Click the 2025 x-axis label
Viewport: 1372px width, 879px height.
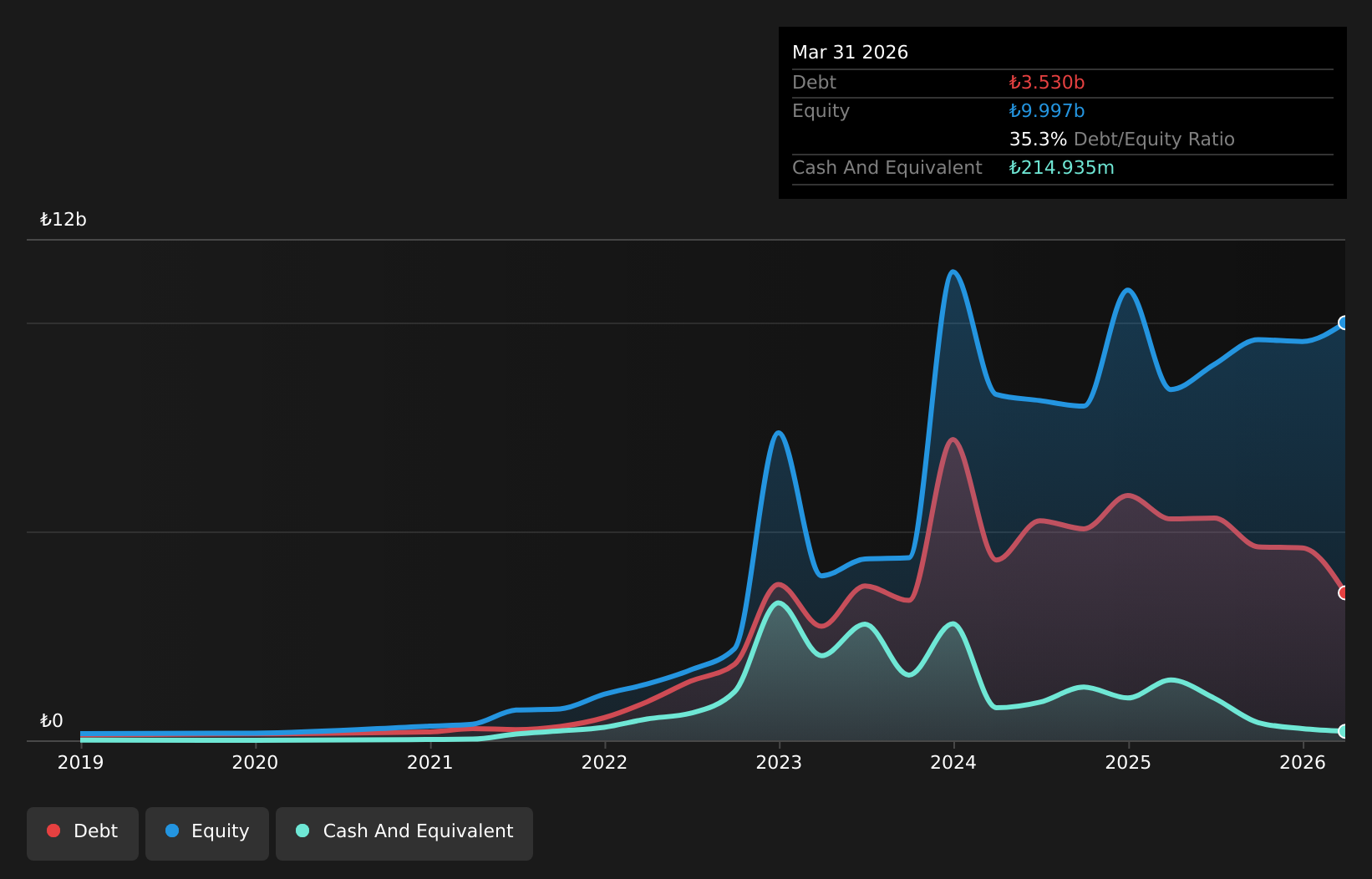[1128, 762]
